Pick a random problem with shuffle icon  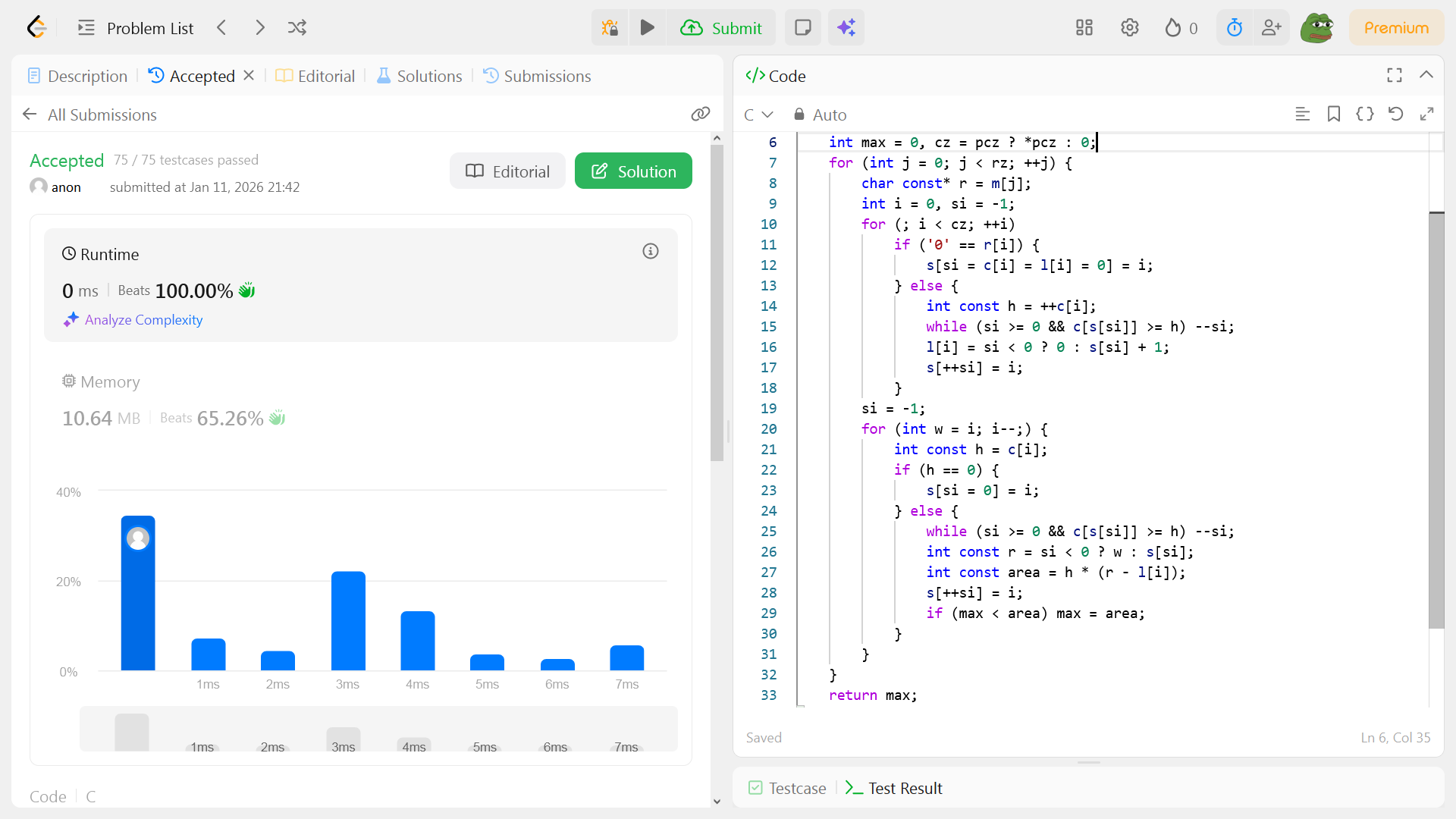[x=297, y=28]
